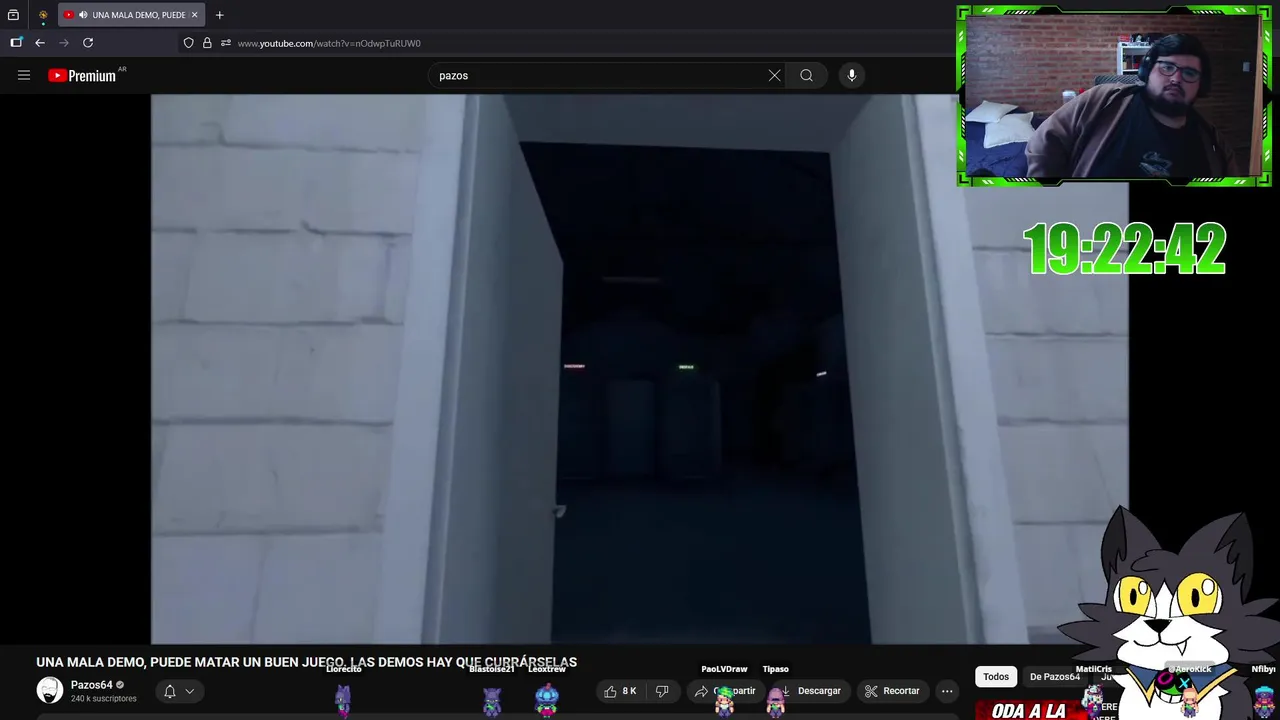Expand the subscription options chevron
This screenshot has width=1280, height=720.
point(189,691)
